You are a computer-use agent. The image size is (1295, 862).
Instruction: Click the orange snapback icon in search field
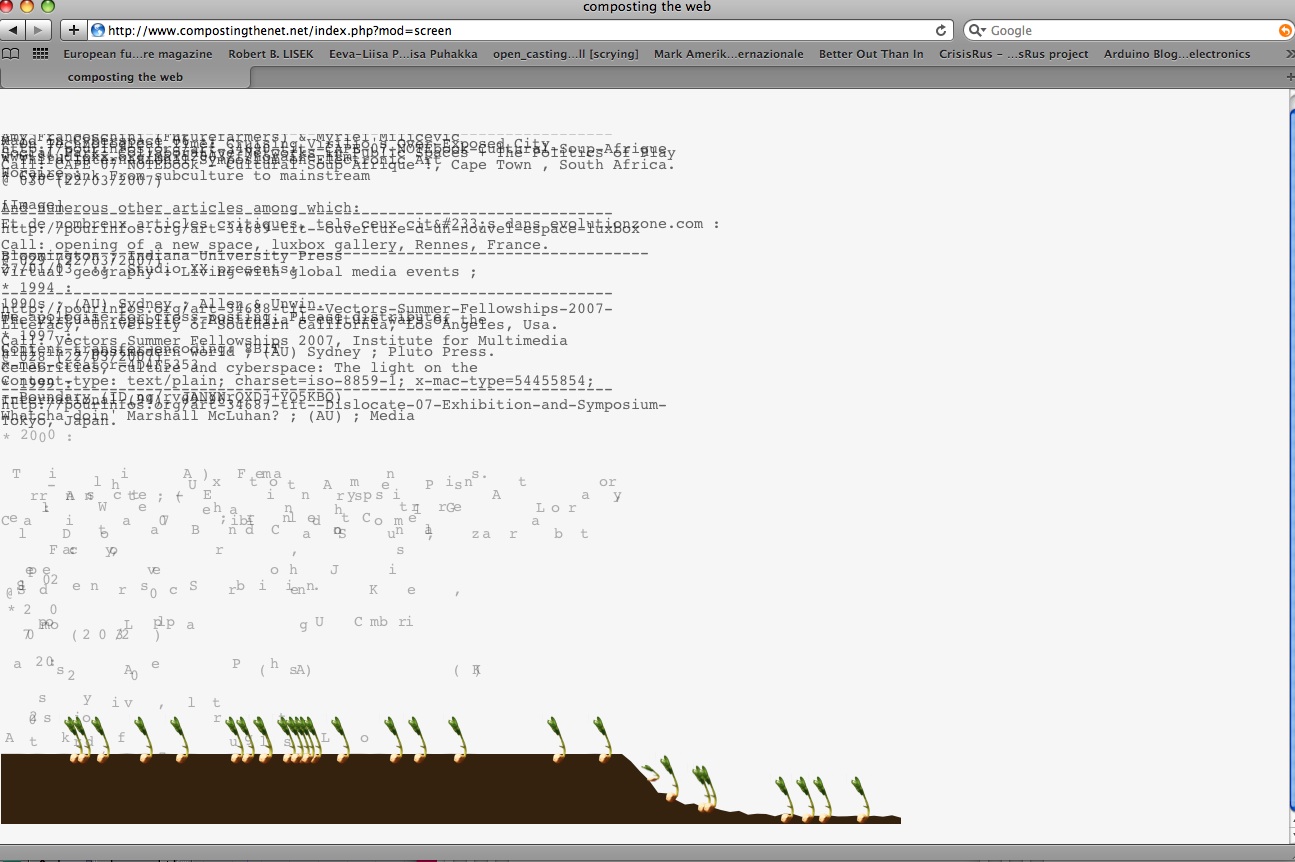tap(1285, 31)
